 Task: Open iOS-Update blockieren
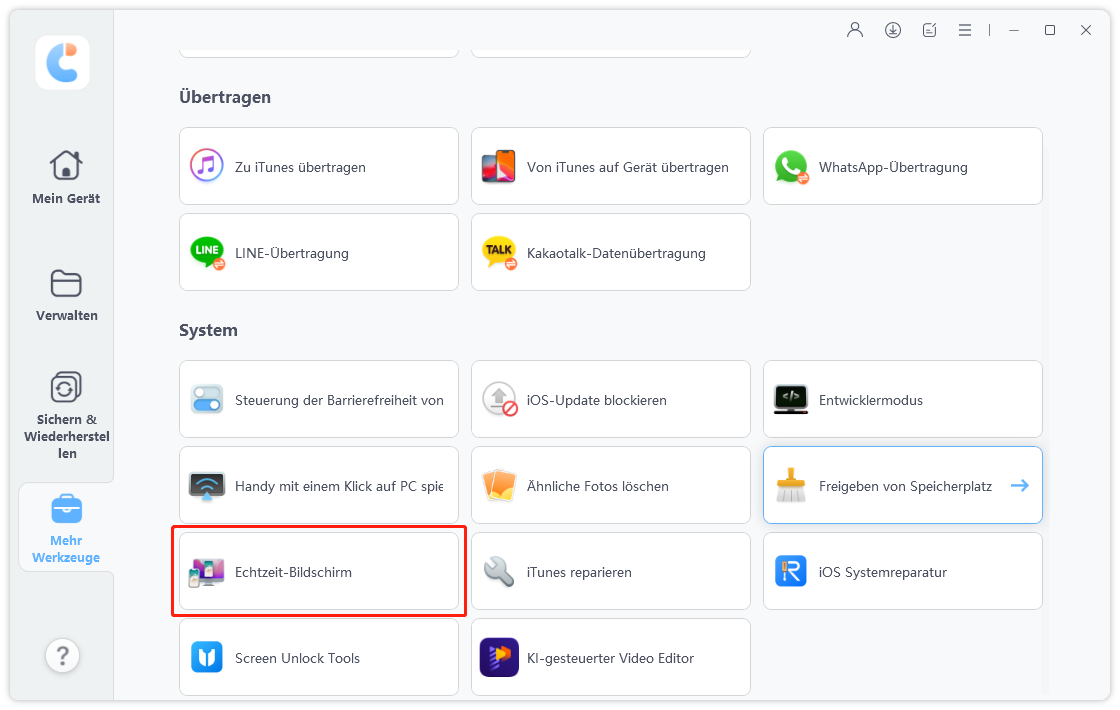(x=611, y=399)
